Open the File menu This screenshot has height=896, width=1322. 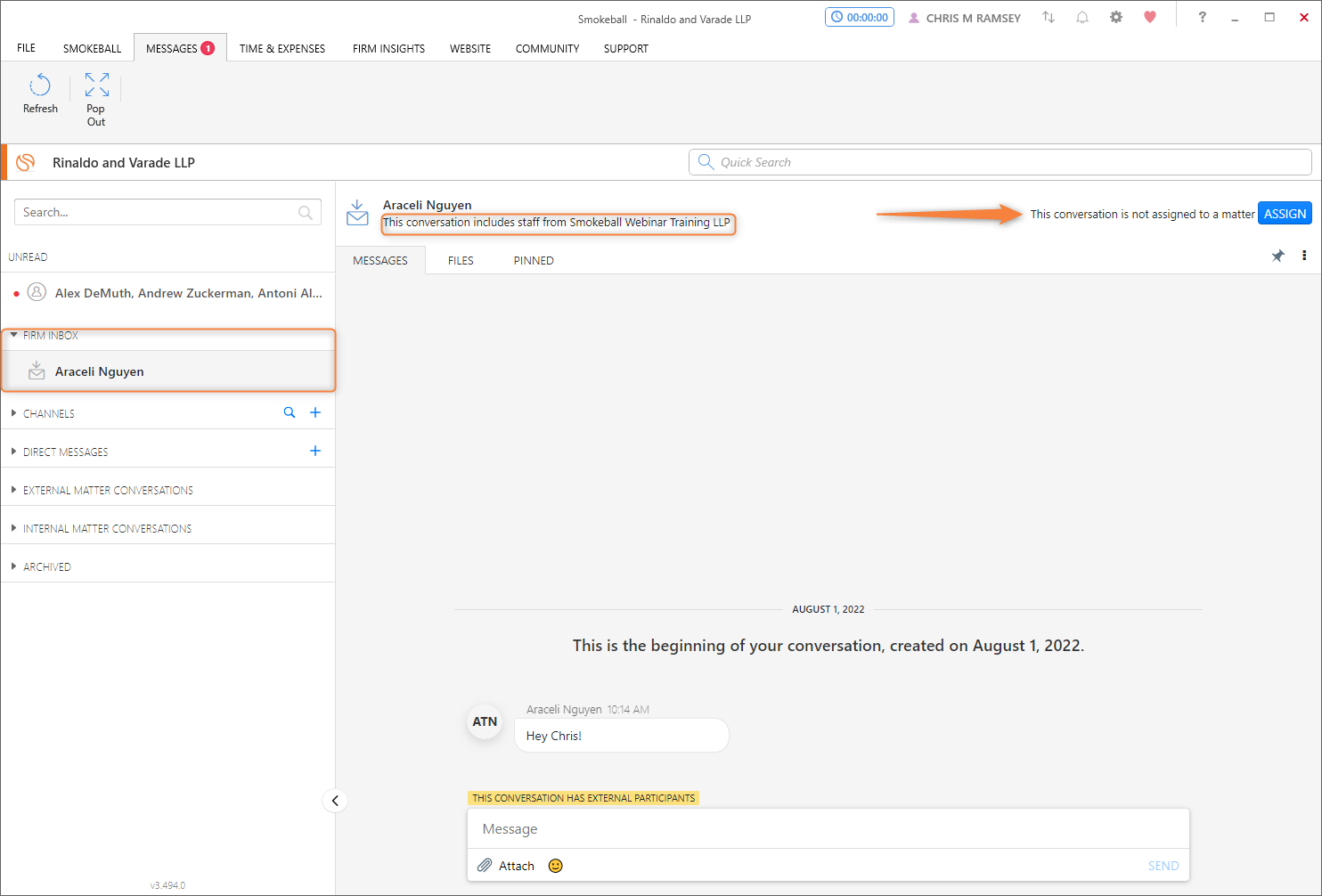(27, 48)
